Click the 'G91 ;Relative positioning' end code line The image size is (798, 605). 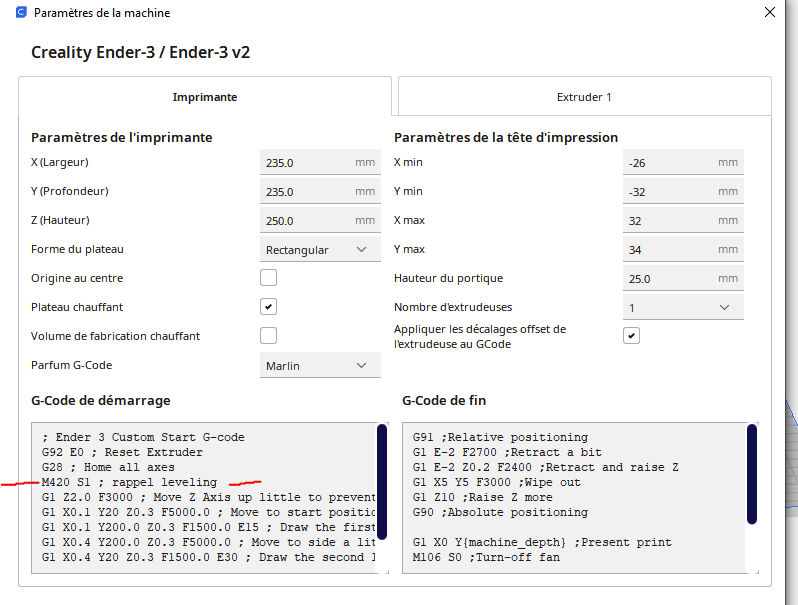tap(500, 437)
